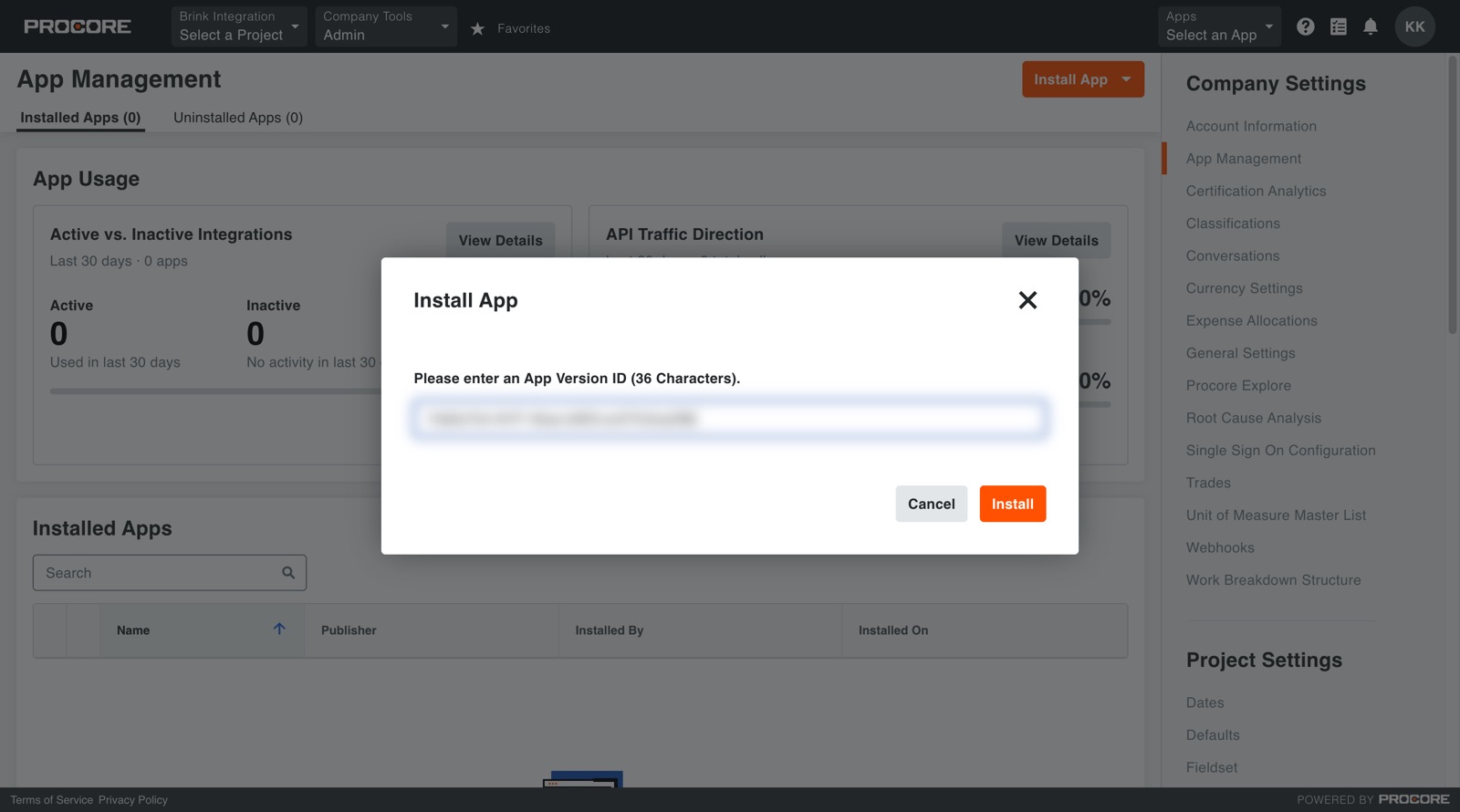Screen dimensions: 1460x812
Task: Open Classifications settings
Action: click(x=1233, y=224)
